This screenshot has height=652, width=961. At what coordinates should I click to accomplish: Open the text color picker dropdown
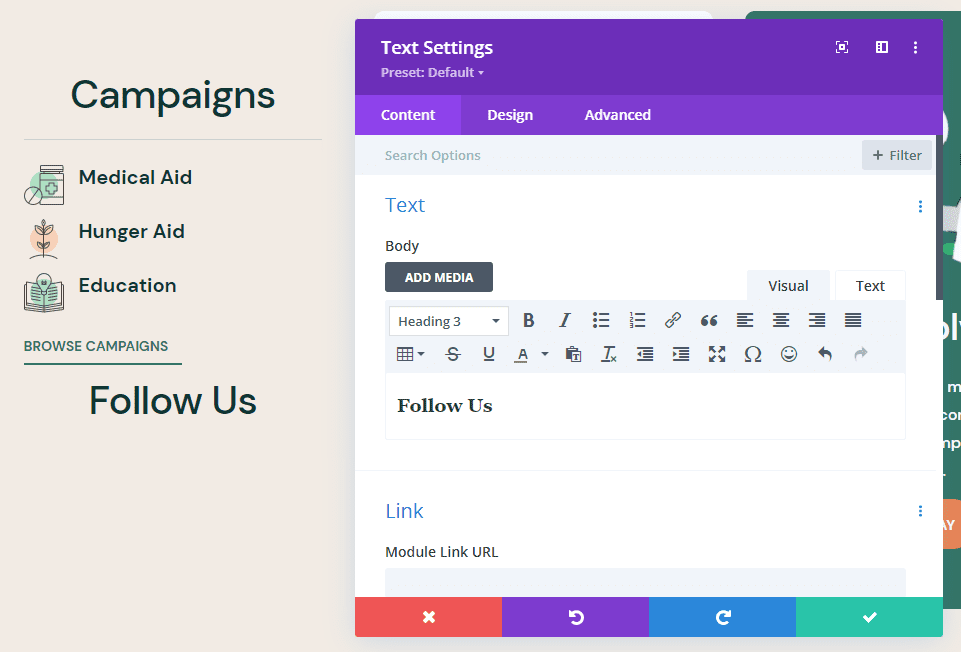click(545, 353)
